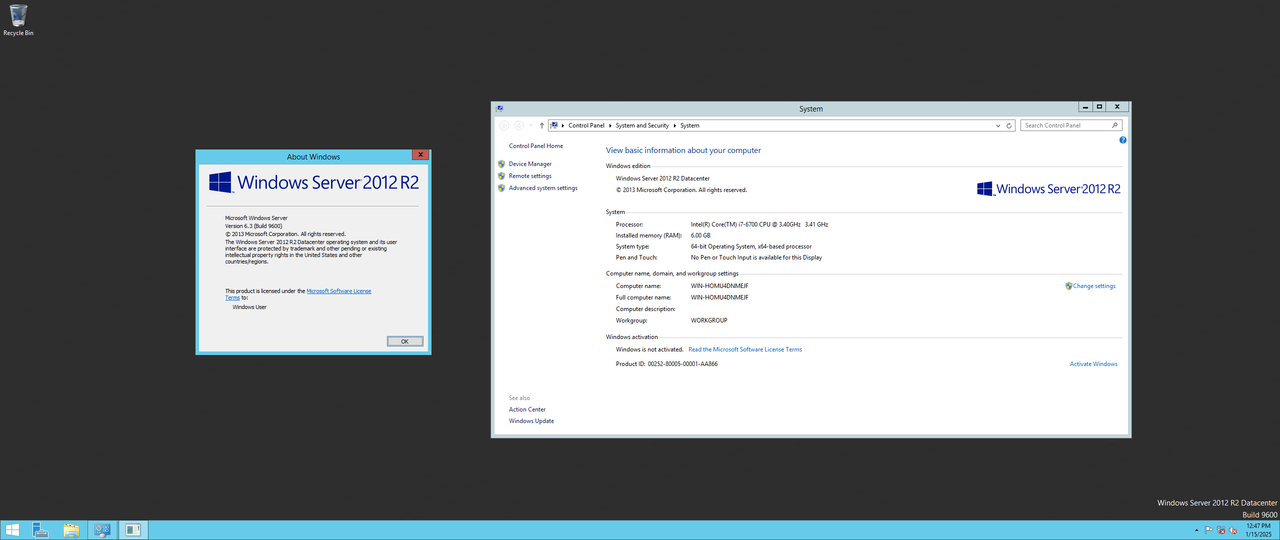Click the Windows Server 2012 R2 logo in System

(x=1049, y=188)
